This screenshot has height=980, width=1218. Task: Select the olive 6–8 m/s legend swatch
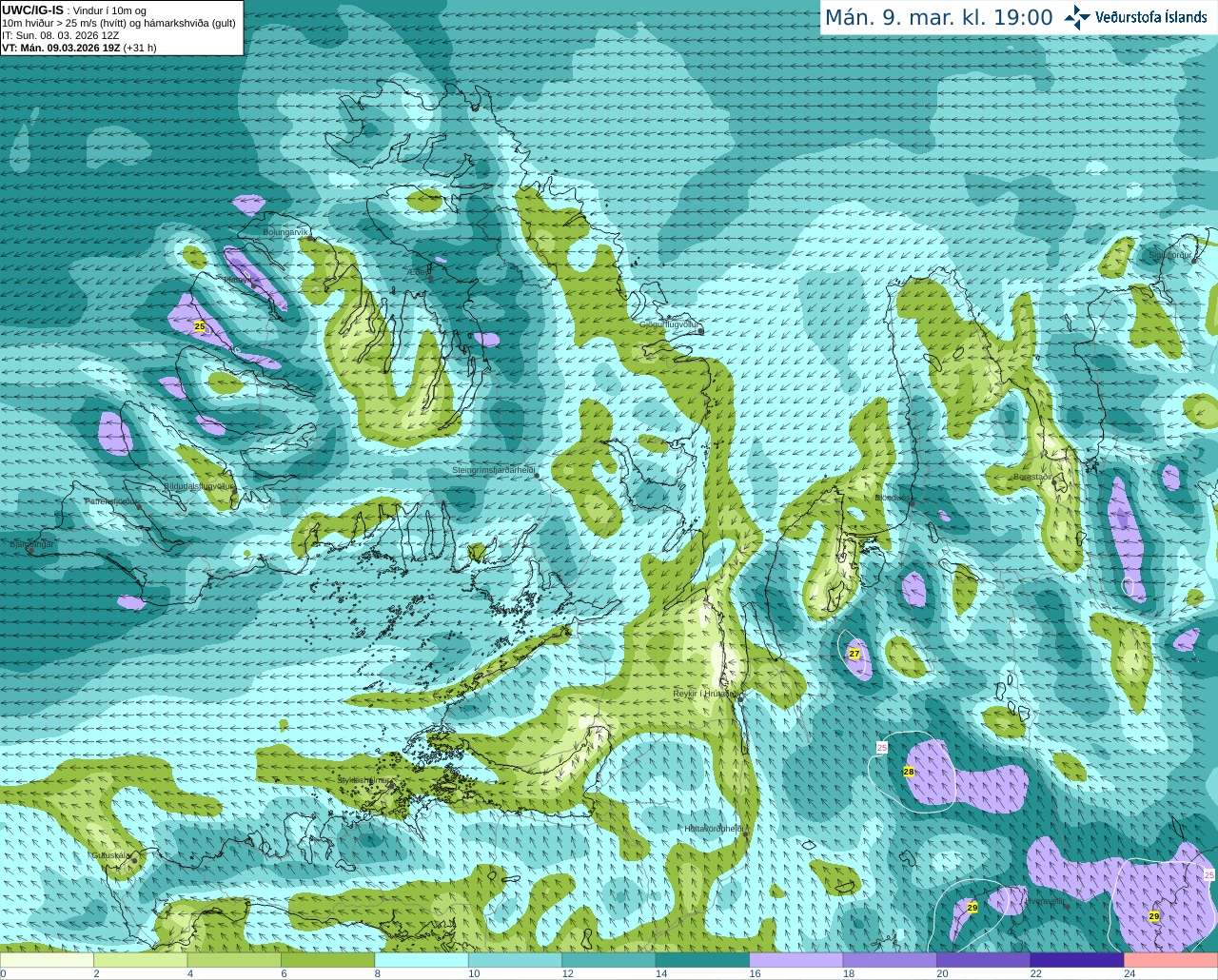[x=328, y=960]
